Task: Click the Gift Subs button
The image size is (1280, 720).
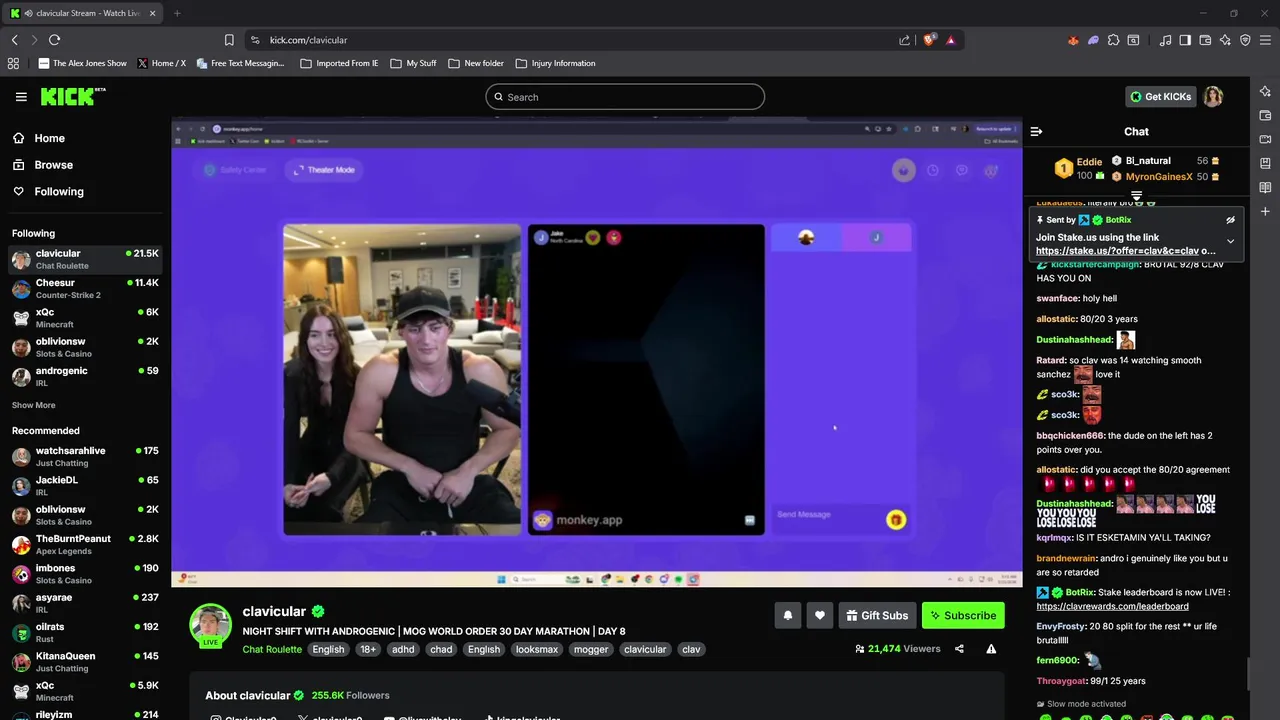Action: (x=876, y=615)
